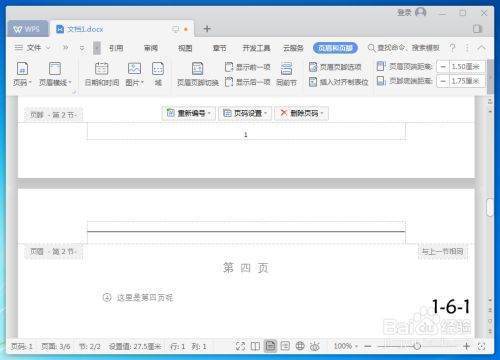Switch to the 章节 tab

(x=220, y=48)
